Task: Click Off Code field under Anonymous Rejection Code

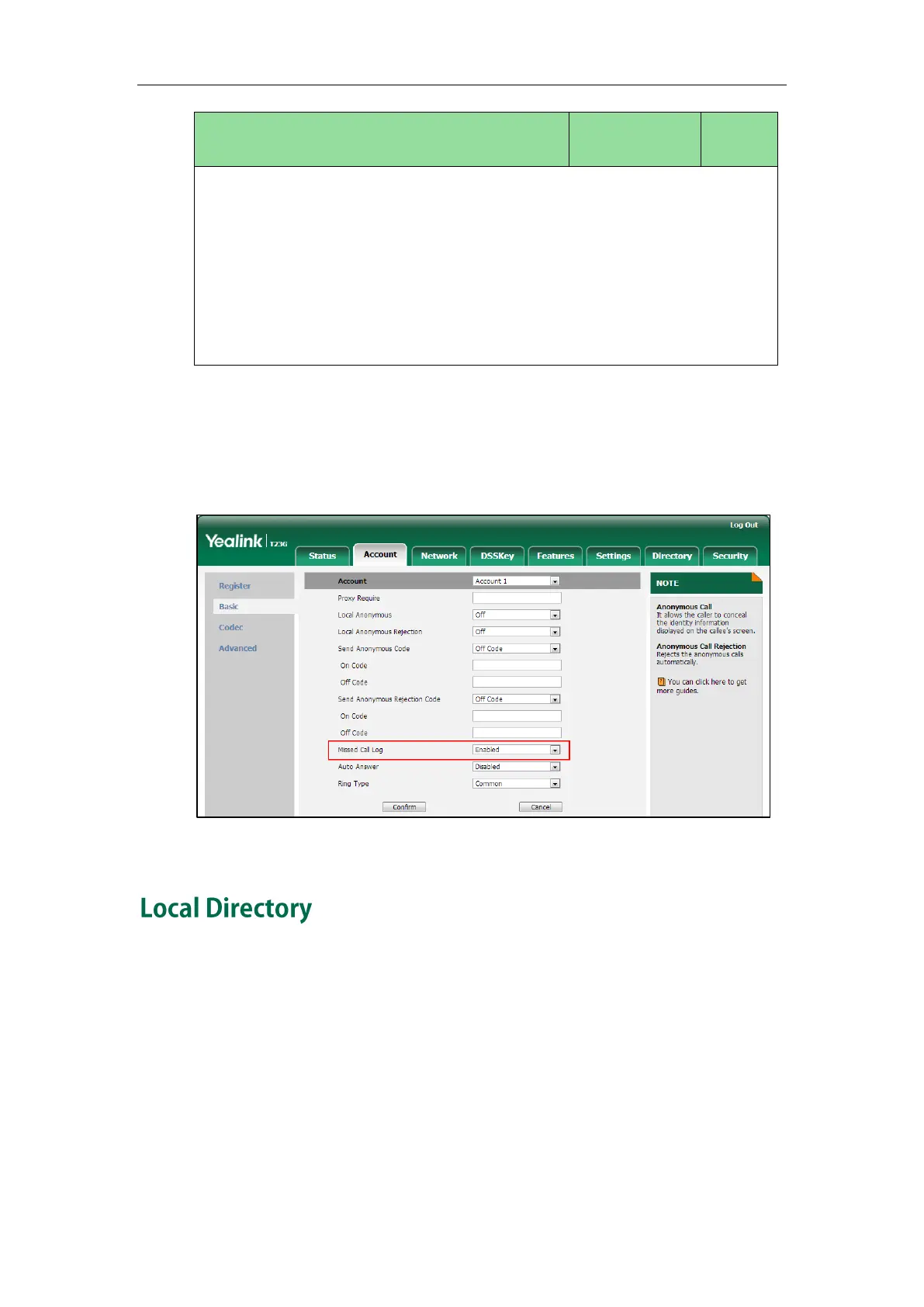Action: click(517, 733)
